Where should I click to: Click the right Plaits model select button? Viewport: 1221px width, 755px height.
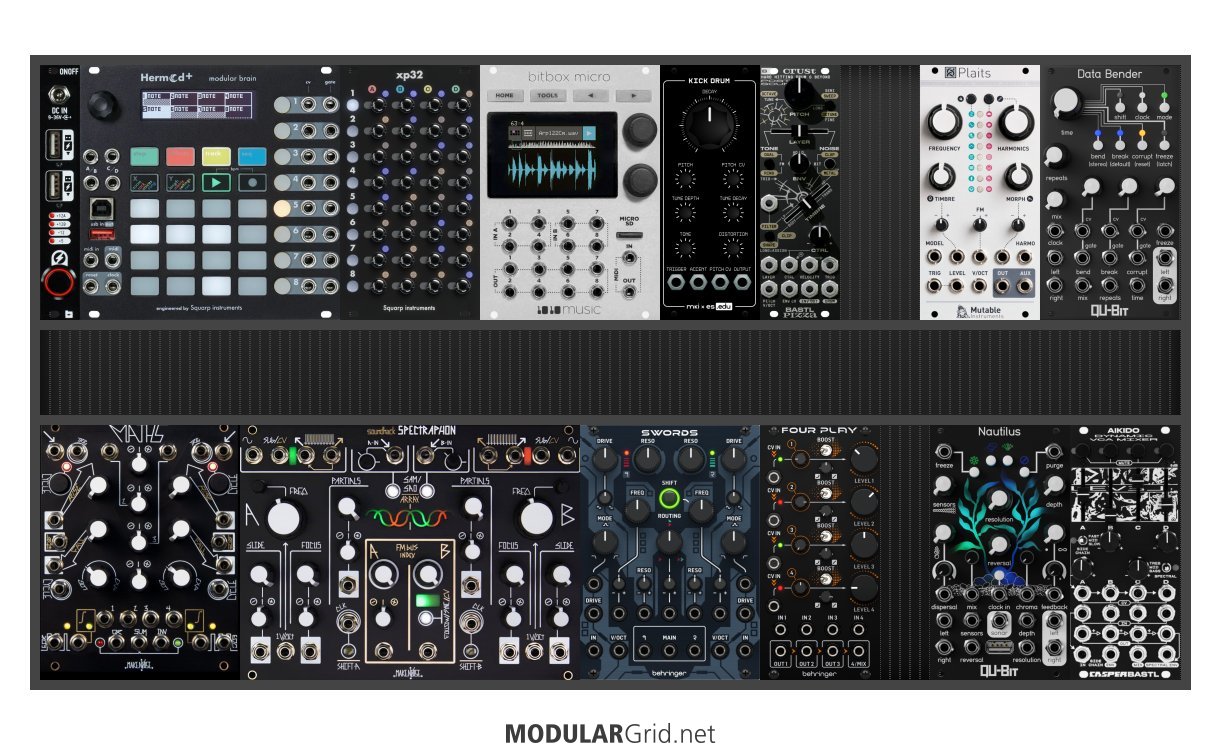(989, 99)
